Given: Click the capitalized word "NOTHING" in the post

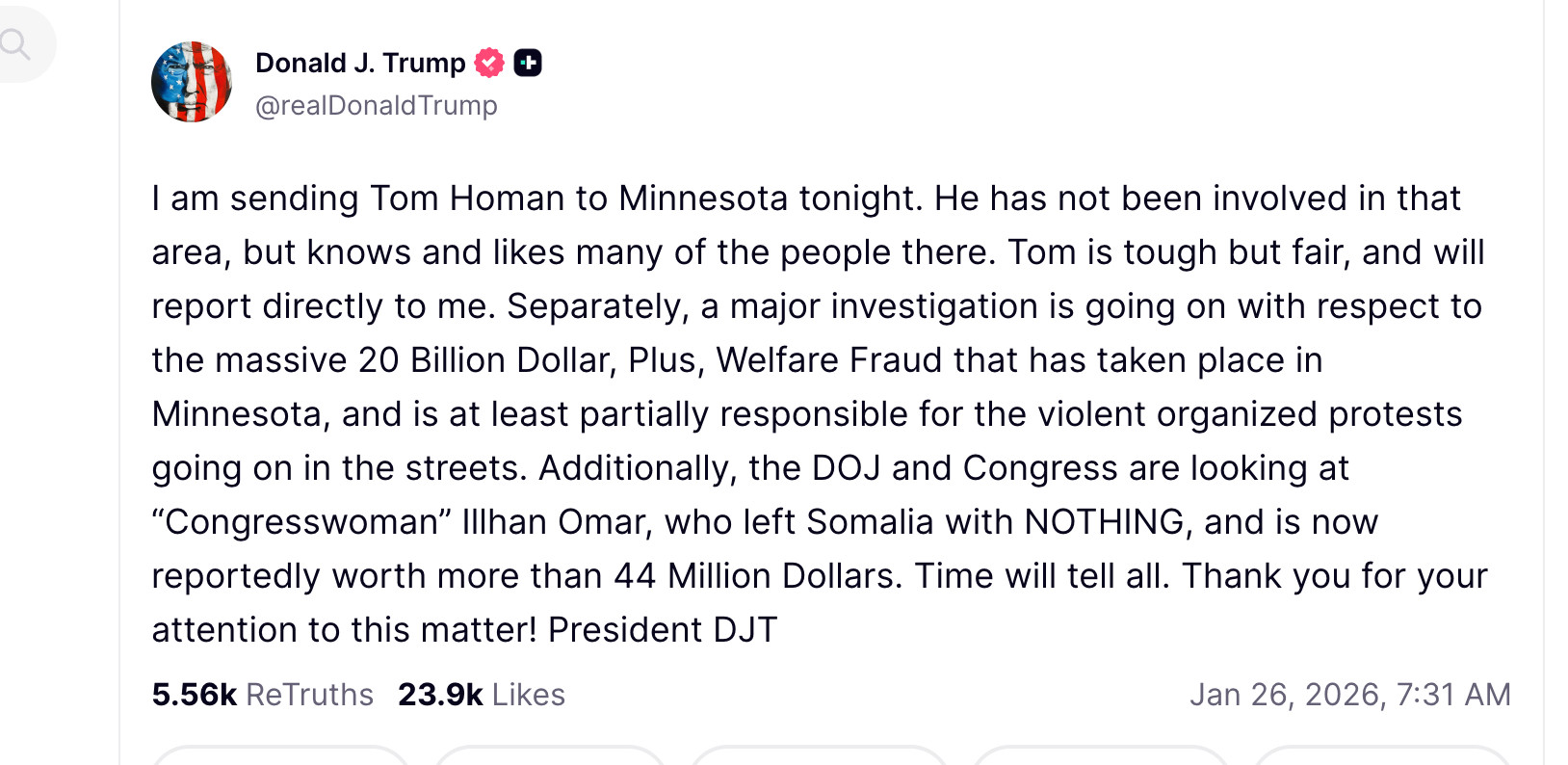Looking at the screenshot, I should (x=1104, y=522).
